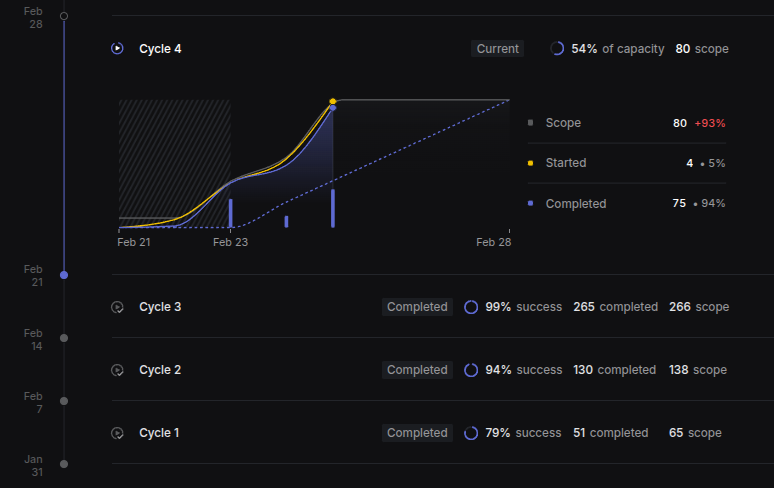Select the Scope legend label

tap(563, 123)
